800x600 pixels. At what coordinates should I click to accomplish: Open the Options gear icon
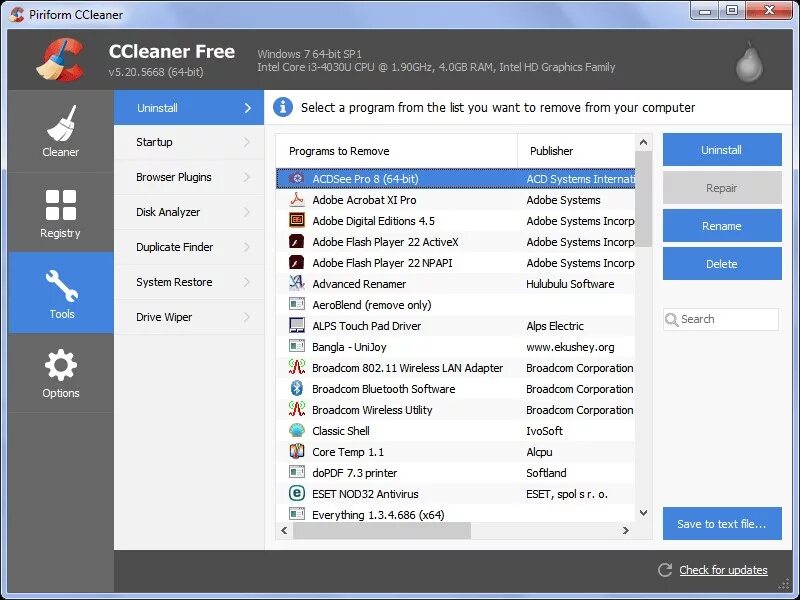pyautogui.click(x=61, y=365)
